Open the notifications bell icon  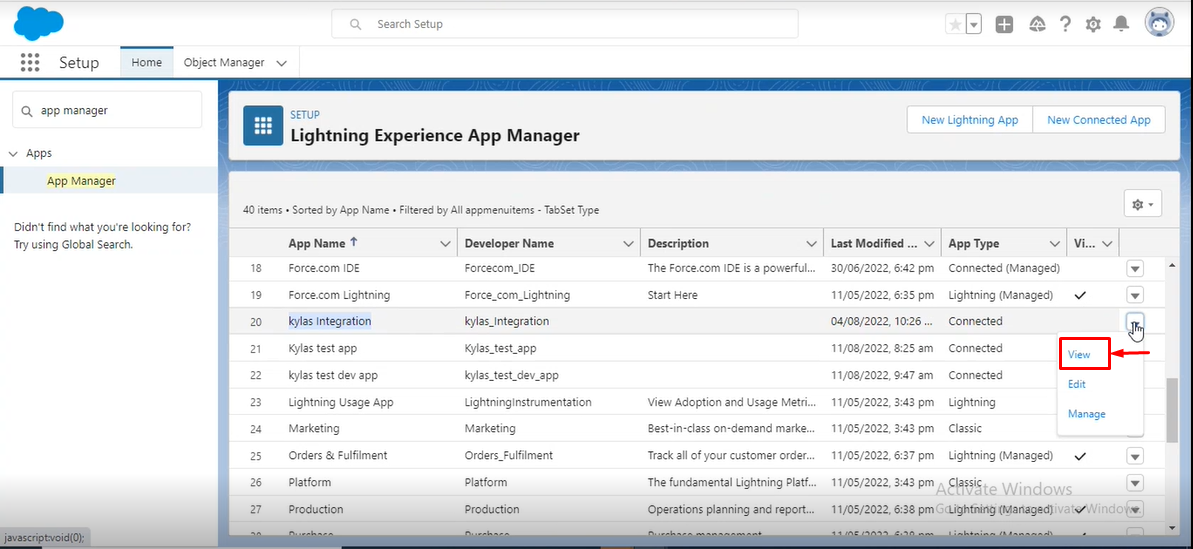point(1121,24)
